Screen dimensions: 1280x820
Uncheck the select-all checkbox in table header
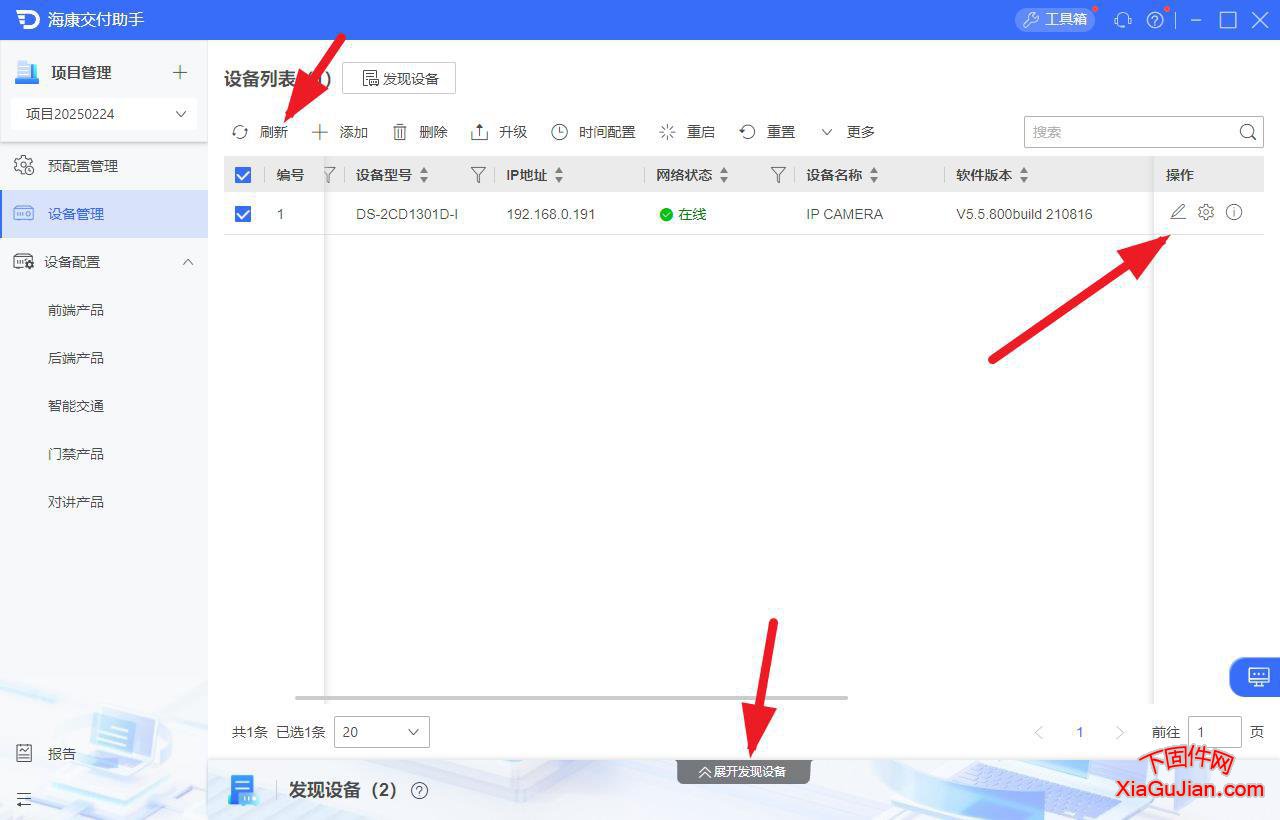pos(243,174)
